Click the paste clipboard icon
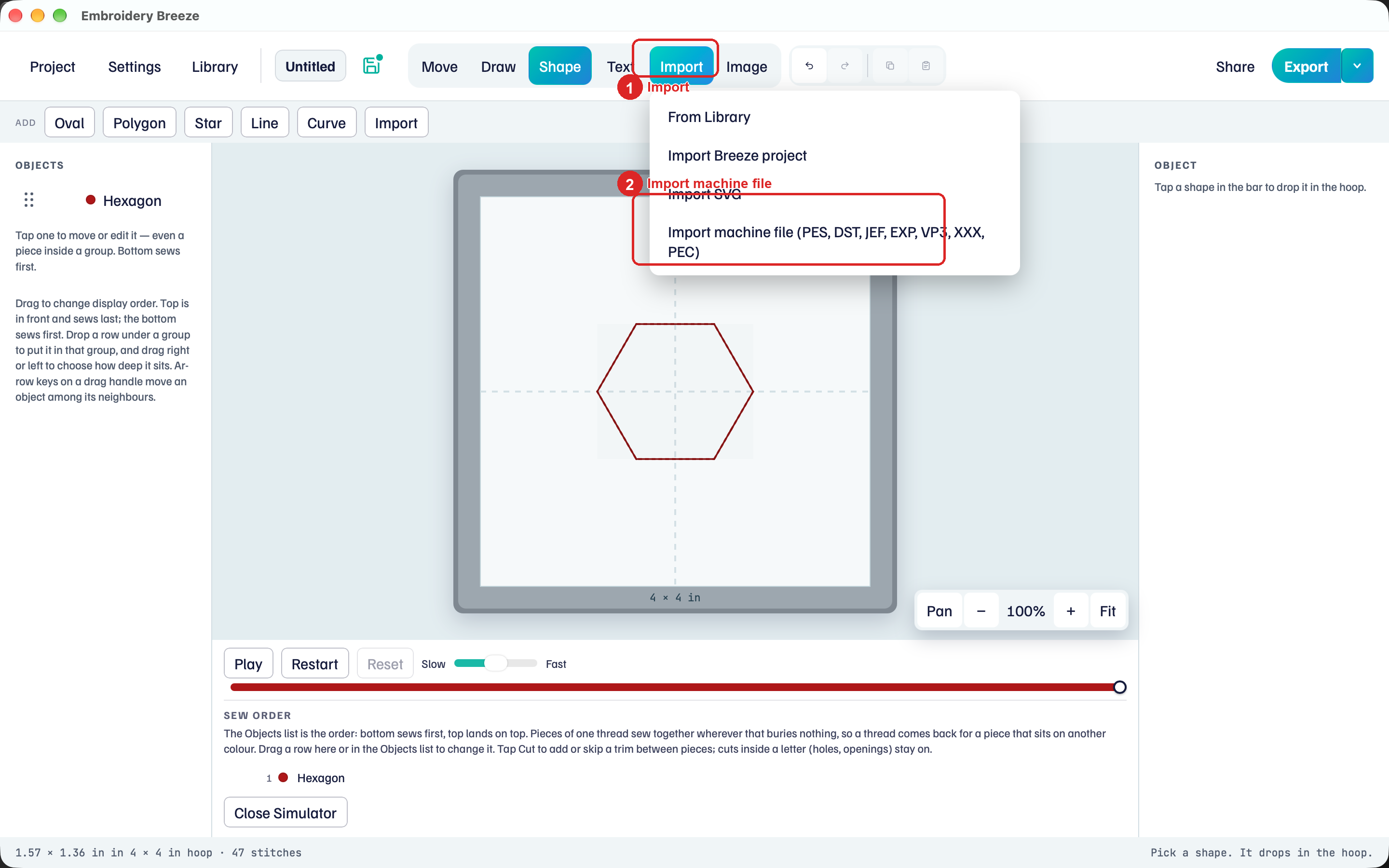1389x868 pixels. [926, 66]
